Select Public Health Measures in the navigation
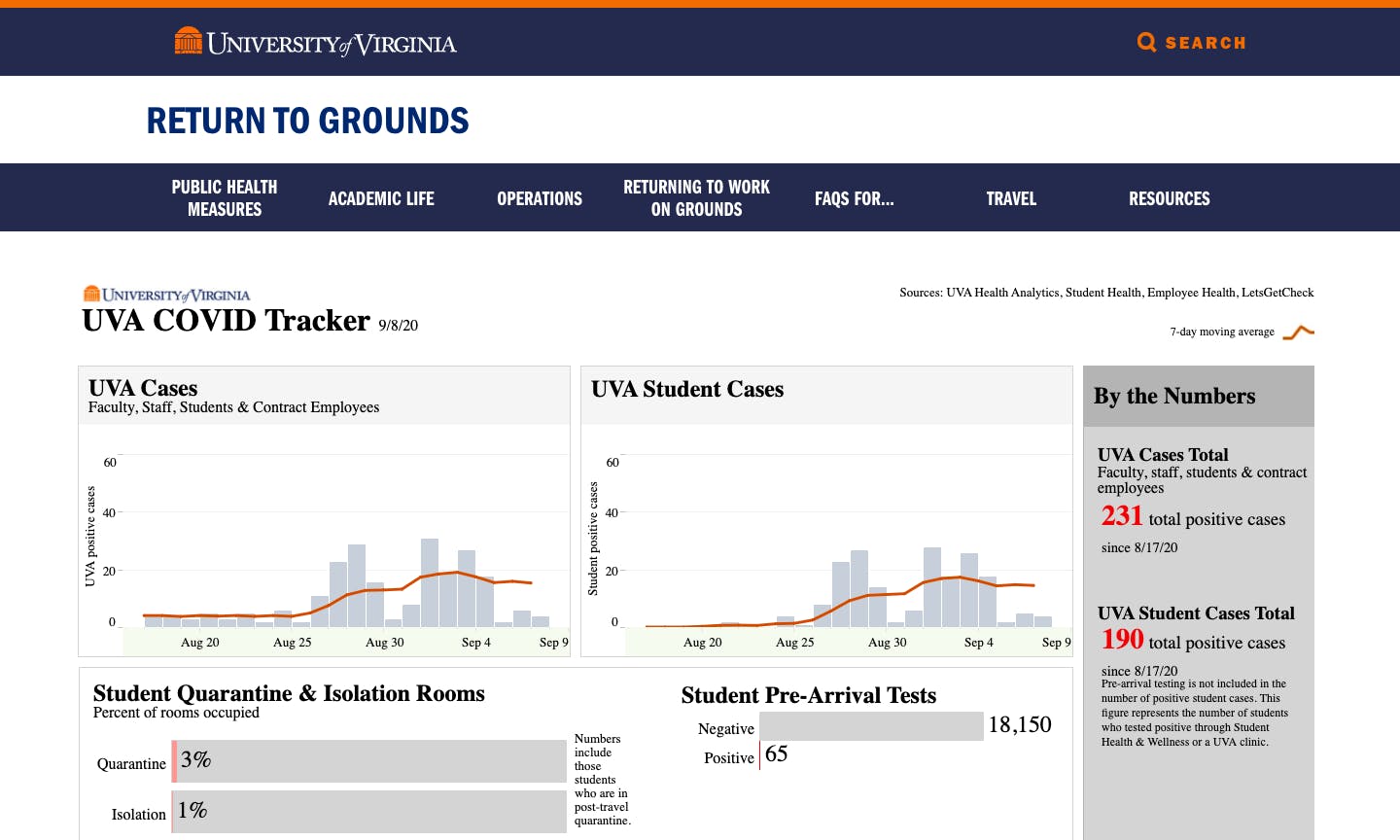Image resolution: width=1400 pixels, height=840 pixels. (225, 197)
